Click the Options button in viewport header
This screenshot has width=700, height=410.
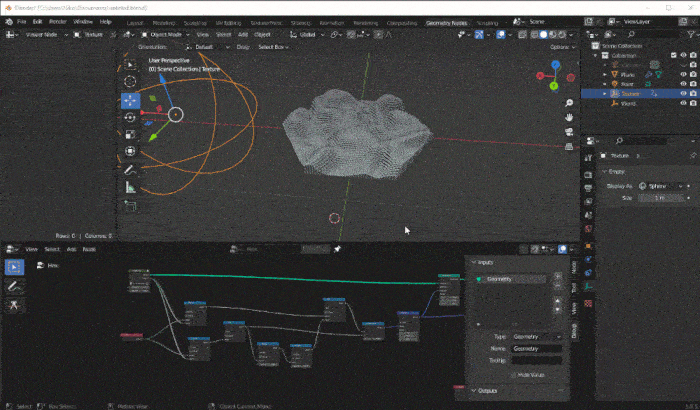562,46
